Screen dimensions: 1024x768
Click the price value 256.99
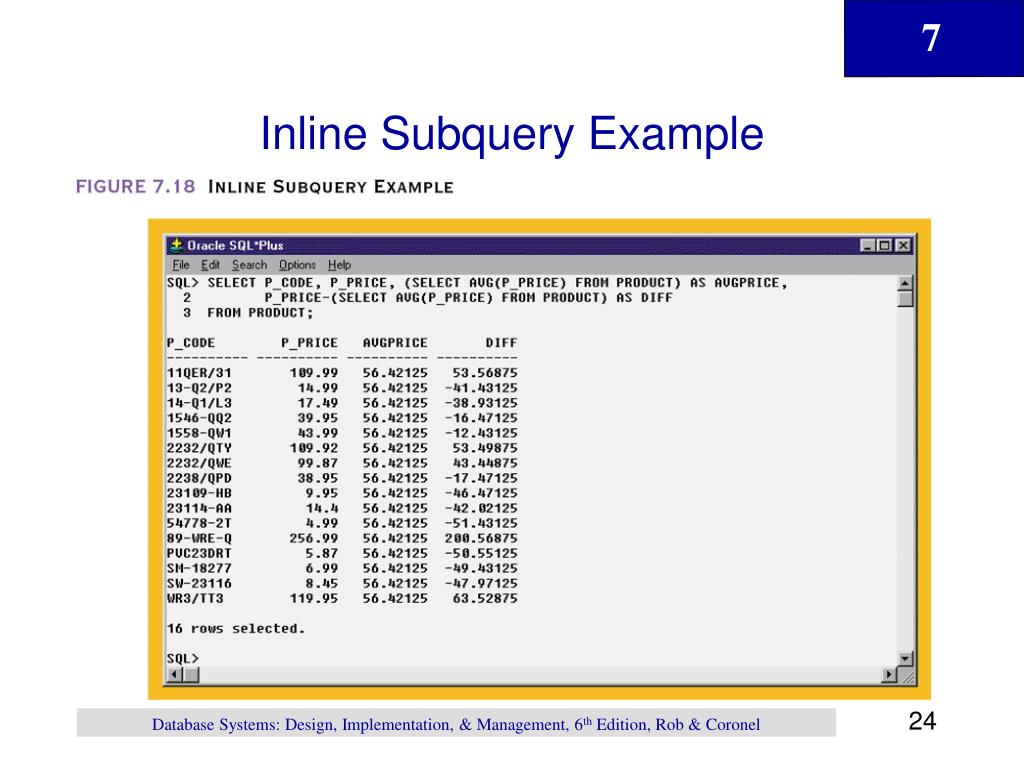pos(313,538)
